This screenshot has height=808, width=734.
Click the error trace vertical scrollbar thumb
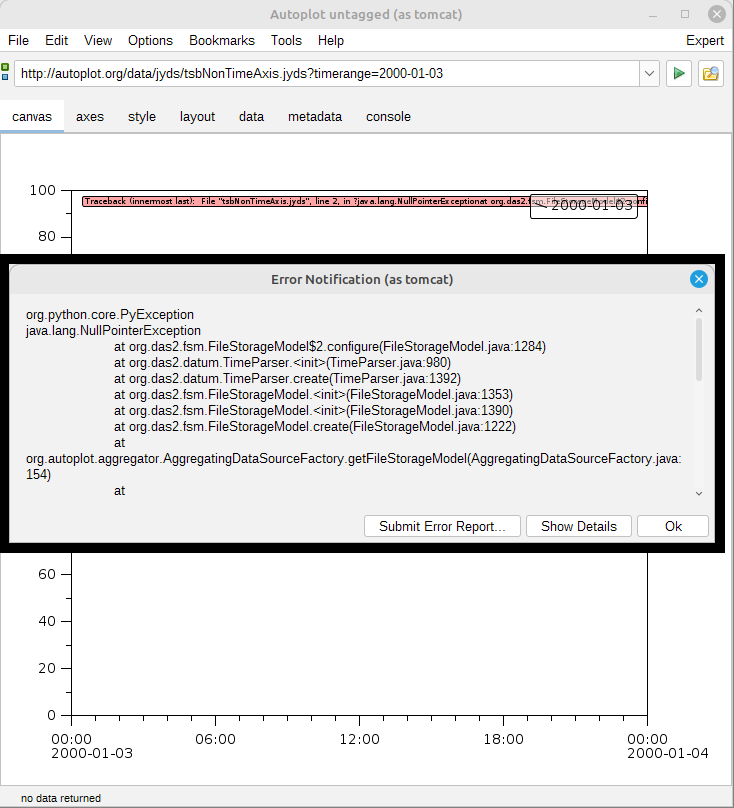pos(698,350)
